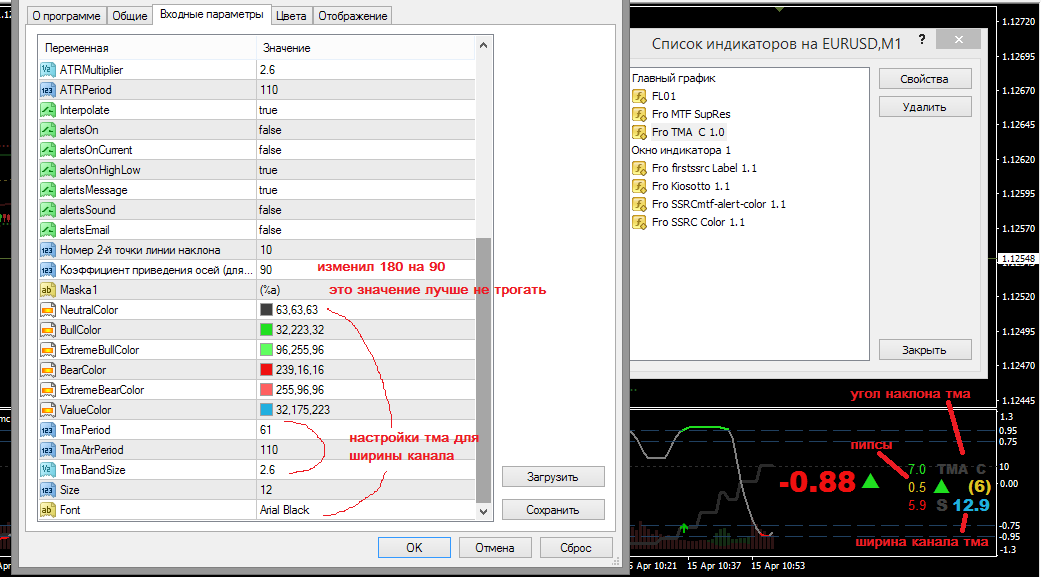Switch to the О программе tab
This screenshot has width=1041, height=577.
pyautogui.click(x=66, y=16)
